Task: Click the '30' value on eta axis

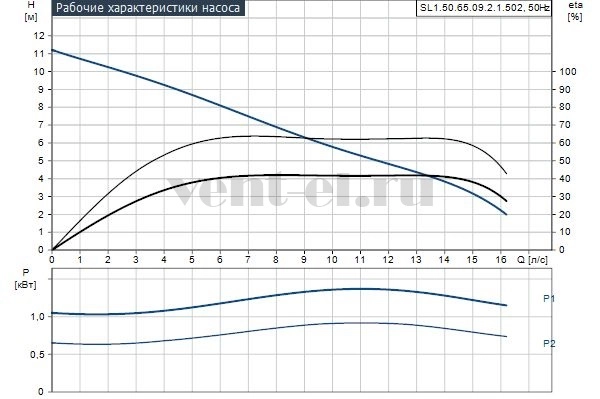Action: [565, 196]
